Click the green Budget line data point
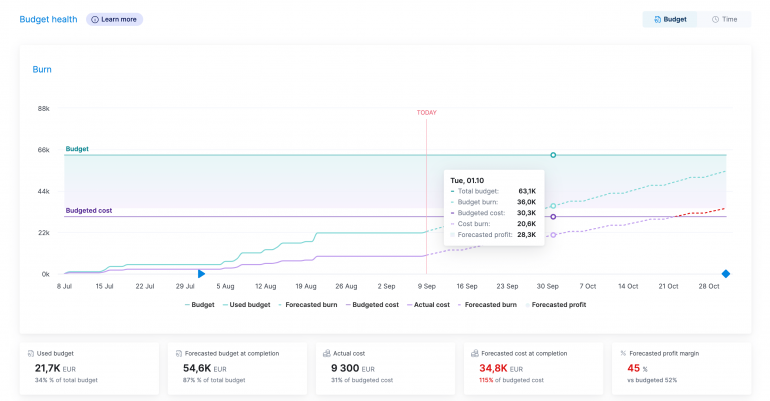 coord(553,155)
